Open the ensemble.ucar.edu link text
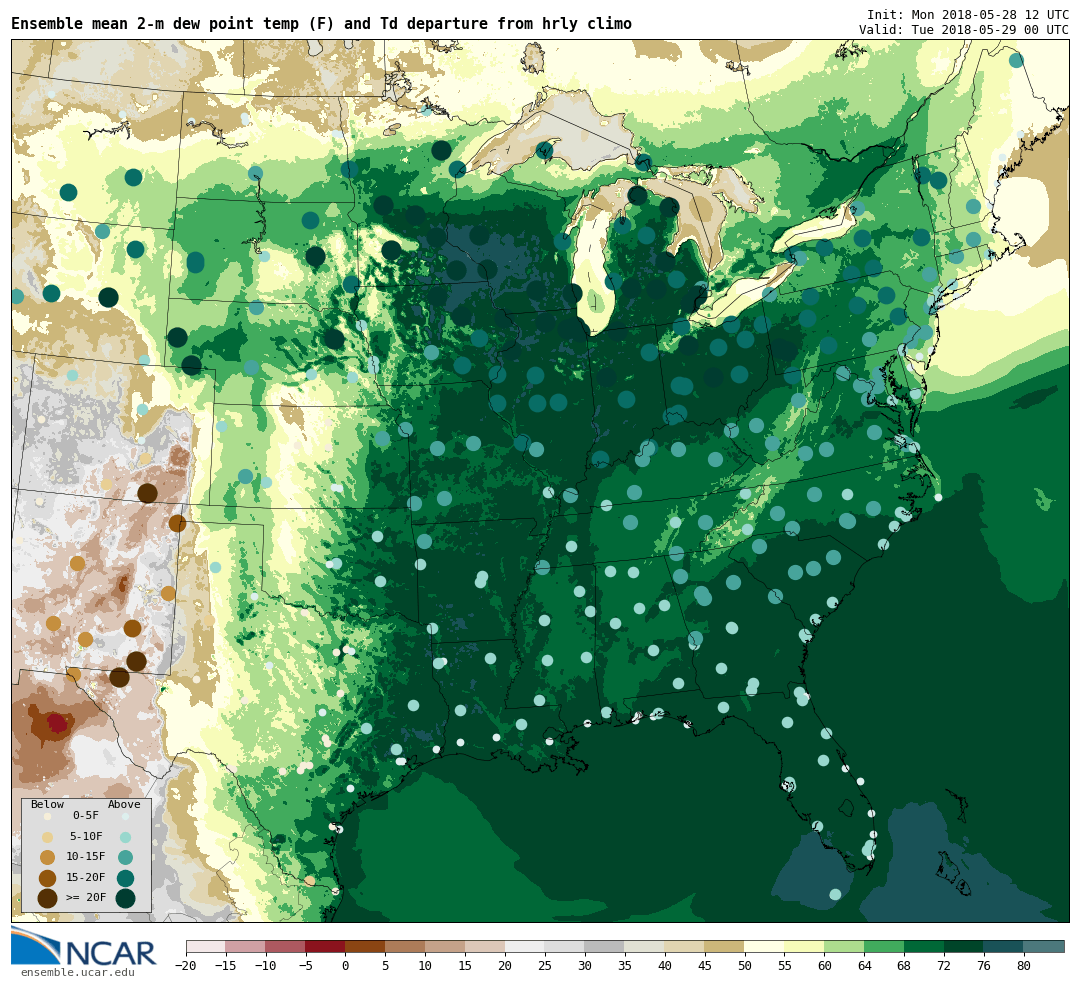 77,973
